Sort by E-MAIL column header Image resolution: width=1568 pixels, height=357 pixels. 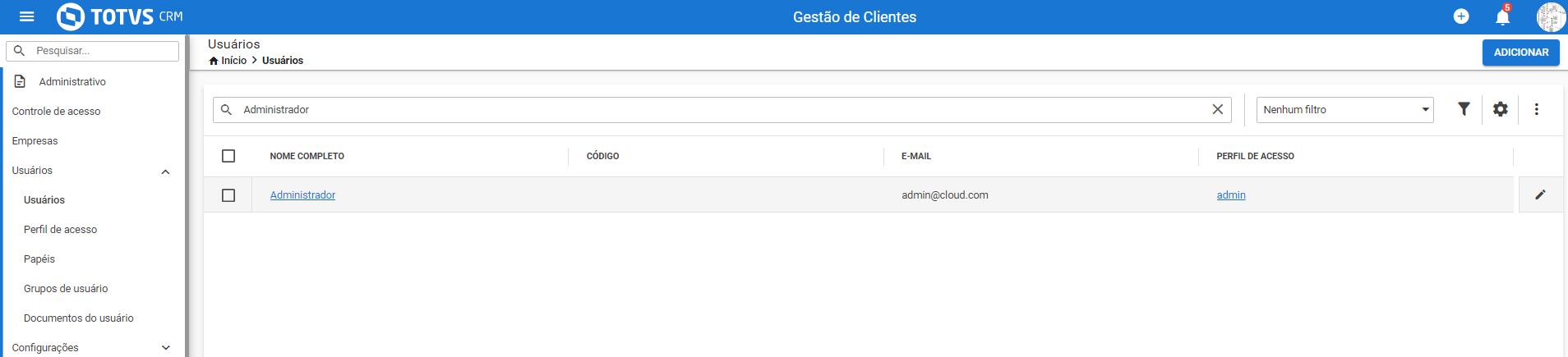point(916,156)
